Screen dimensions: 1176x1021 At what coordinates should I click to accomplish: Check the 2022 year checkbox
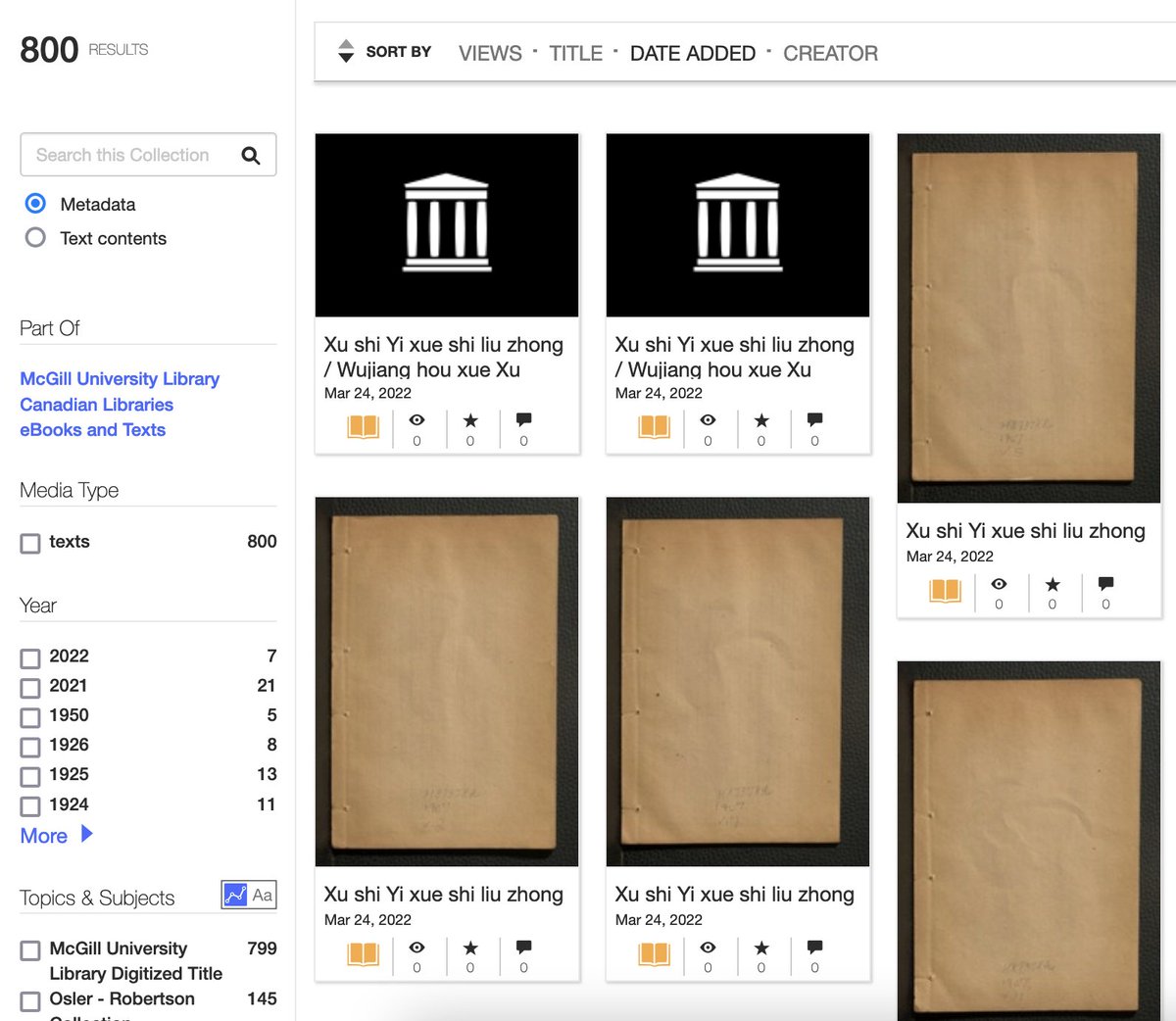click(30, 657)
